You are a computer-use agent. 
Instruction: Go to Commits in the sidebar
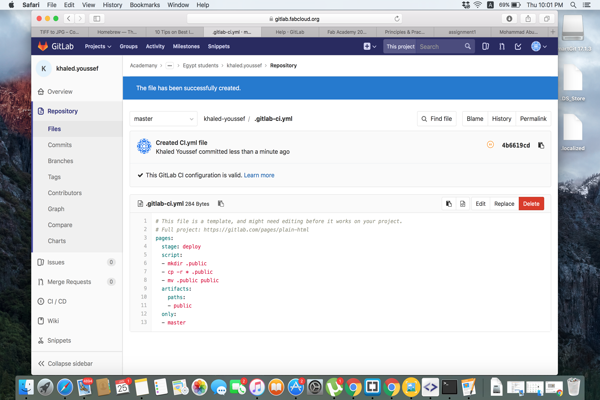(60, 145)
